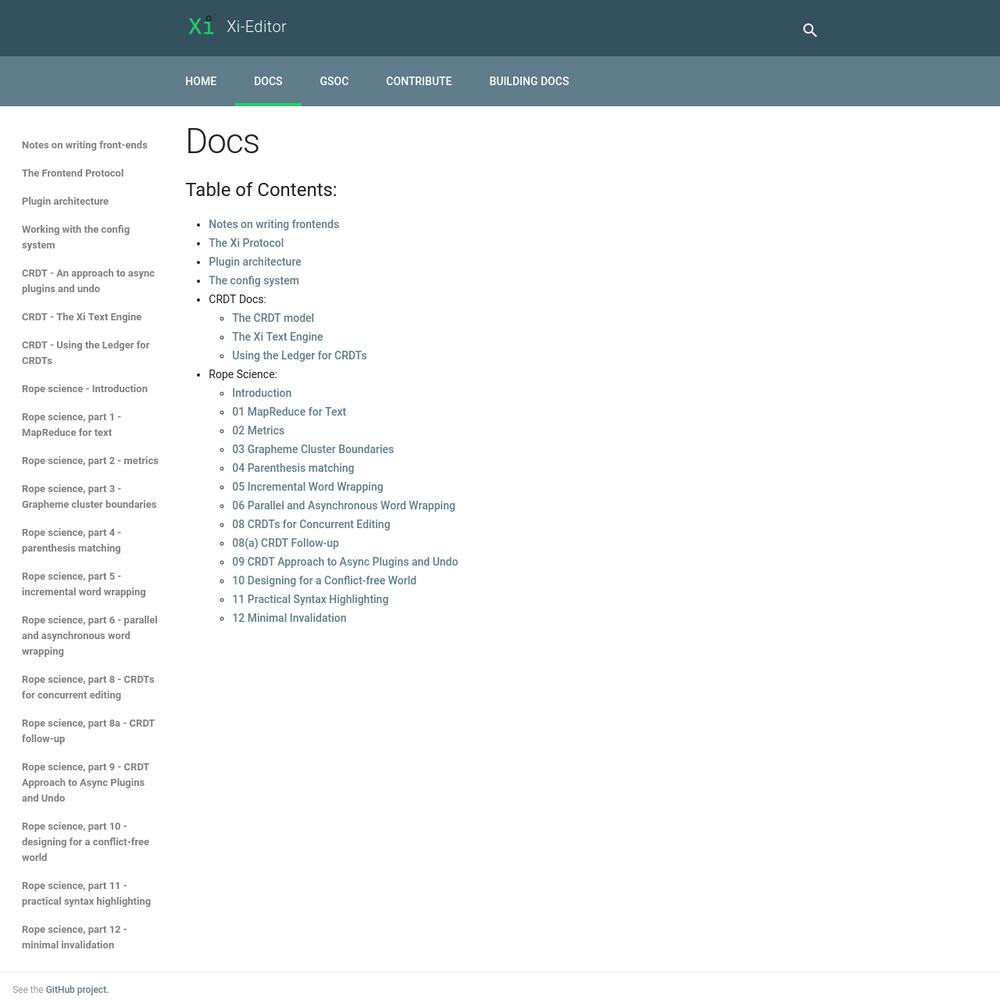Open the GSOC tab

point(334,81)
